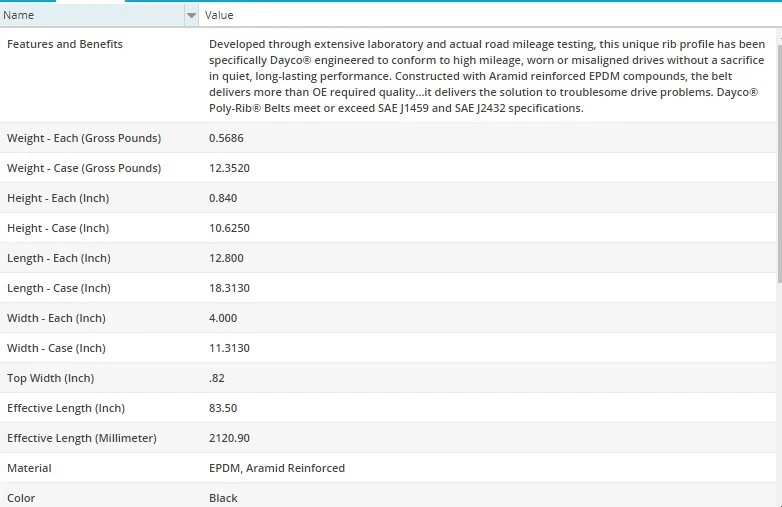
Task: Click the Height - Case (Inch) label
Action: (58, 228)
